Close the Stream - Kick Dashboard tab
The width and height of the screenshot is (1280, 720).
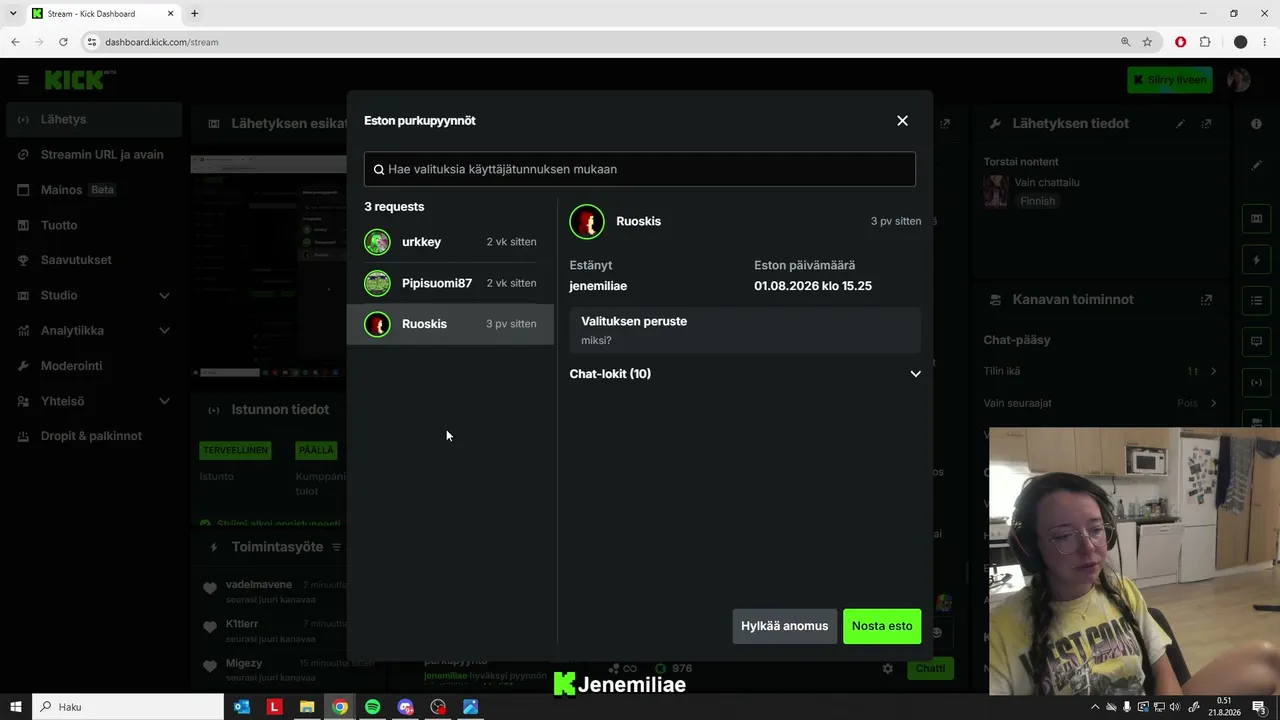170,14
